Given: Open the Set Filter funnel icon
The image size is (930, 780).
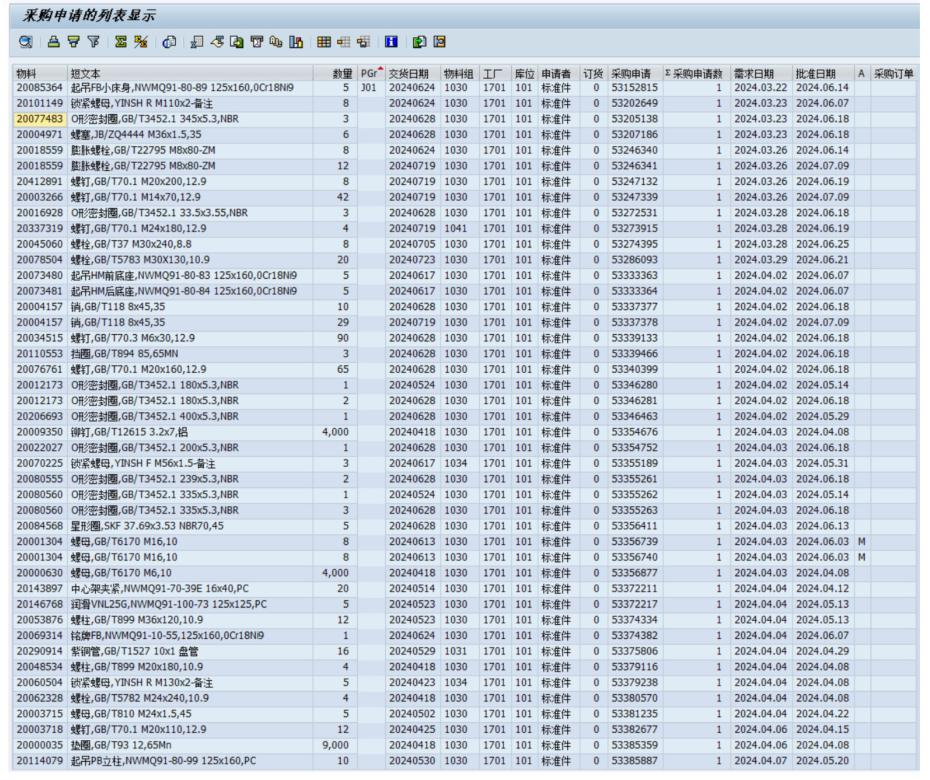Looking at the screenshot, I should point(92,43).
